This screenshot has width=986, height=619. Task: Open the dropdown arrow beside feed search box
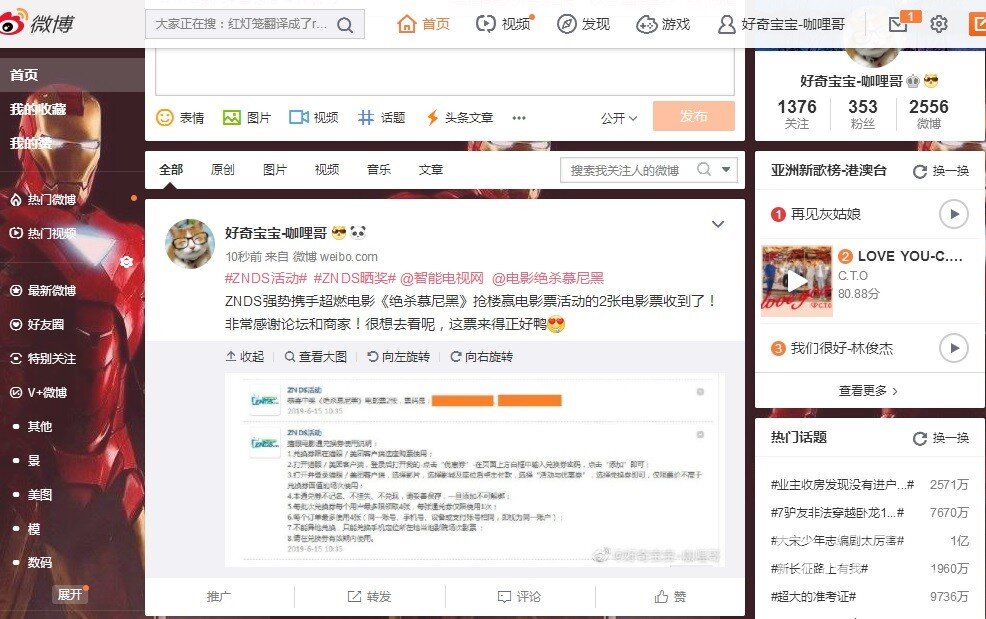pyautogui.click(x=726, y=170)
